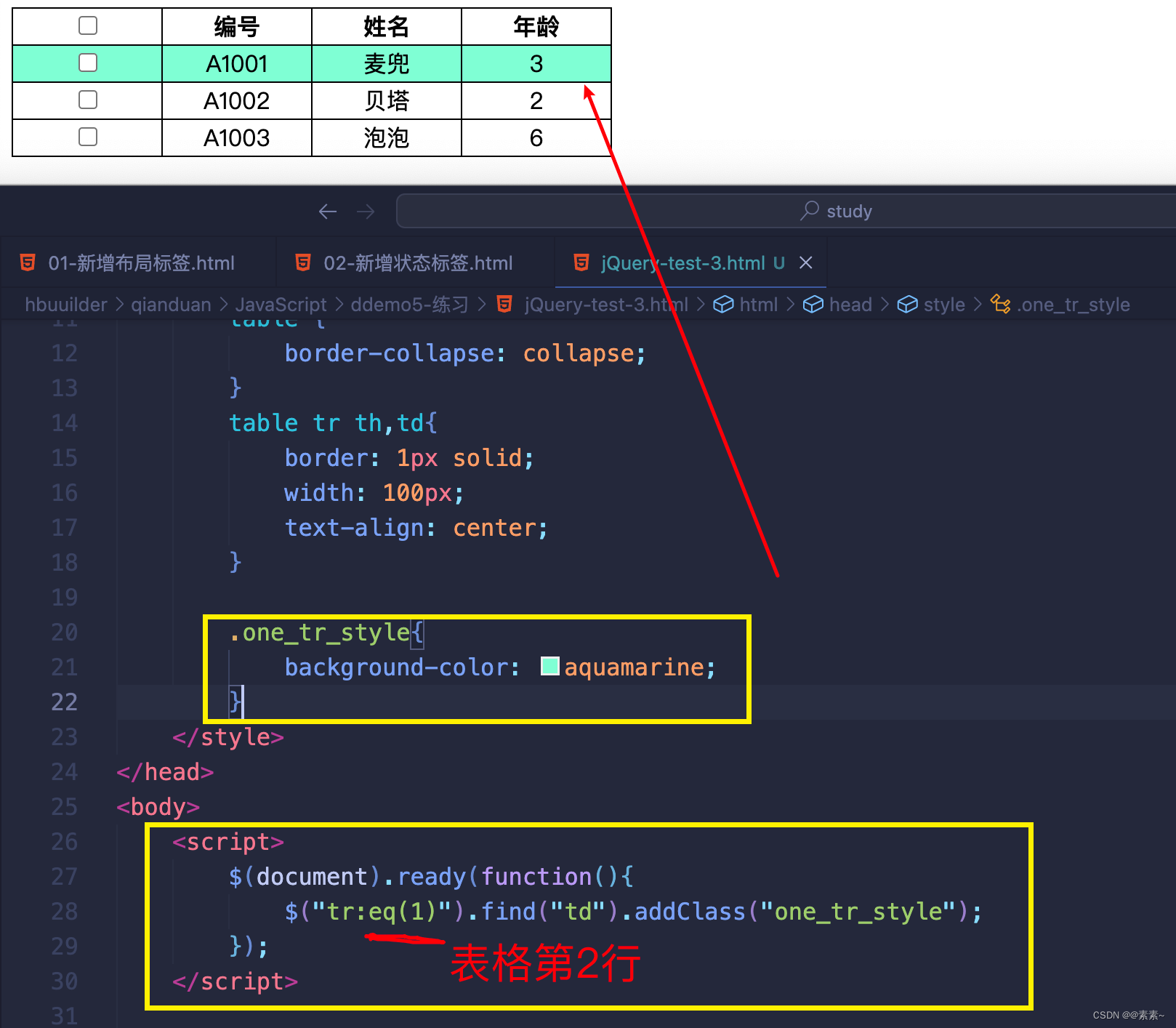The width and height of the screenshot is (1176, 1028).
Task: Click '.one_tr_style' selector on line 20
Action: tap(320, 632)
